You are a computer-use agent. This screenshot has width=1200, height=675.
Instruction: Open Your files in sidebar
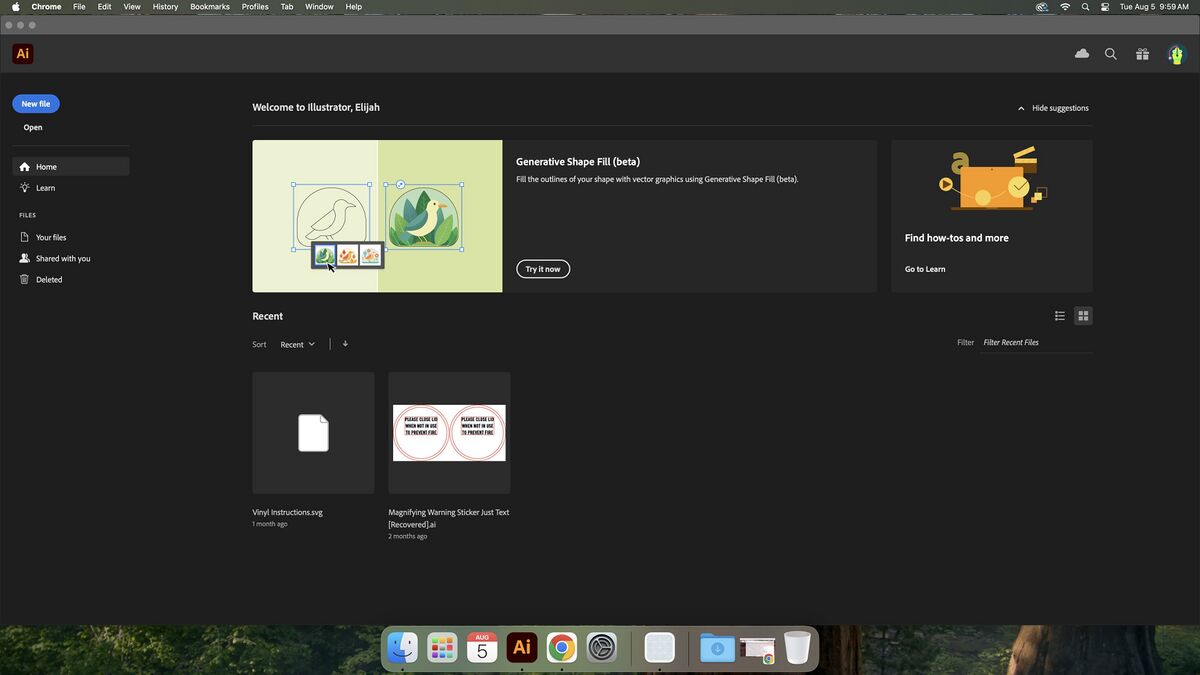pos(51,238)
